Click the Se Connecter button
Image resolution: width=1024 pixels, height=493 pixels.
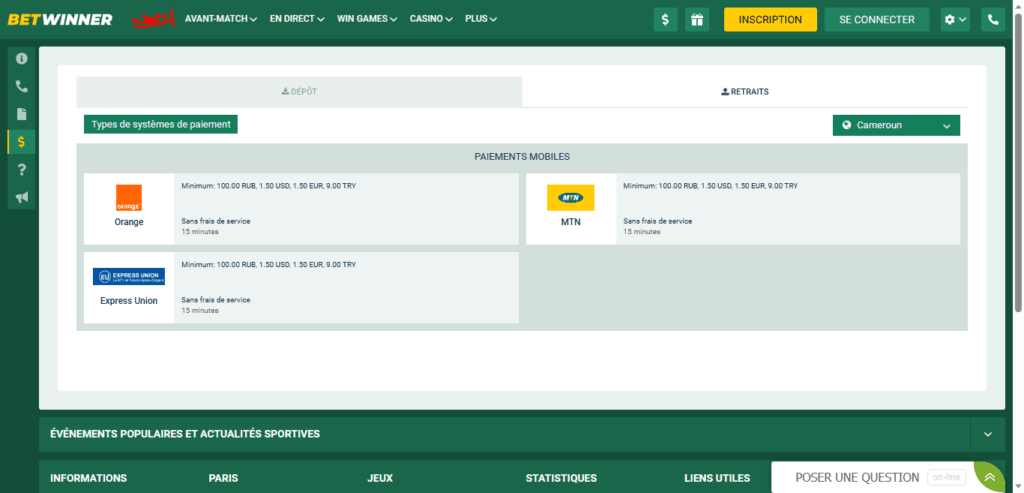click(876, 20)
